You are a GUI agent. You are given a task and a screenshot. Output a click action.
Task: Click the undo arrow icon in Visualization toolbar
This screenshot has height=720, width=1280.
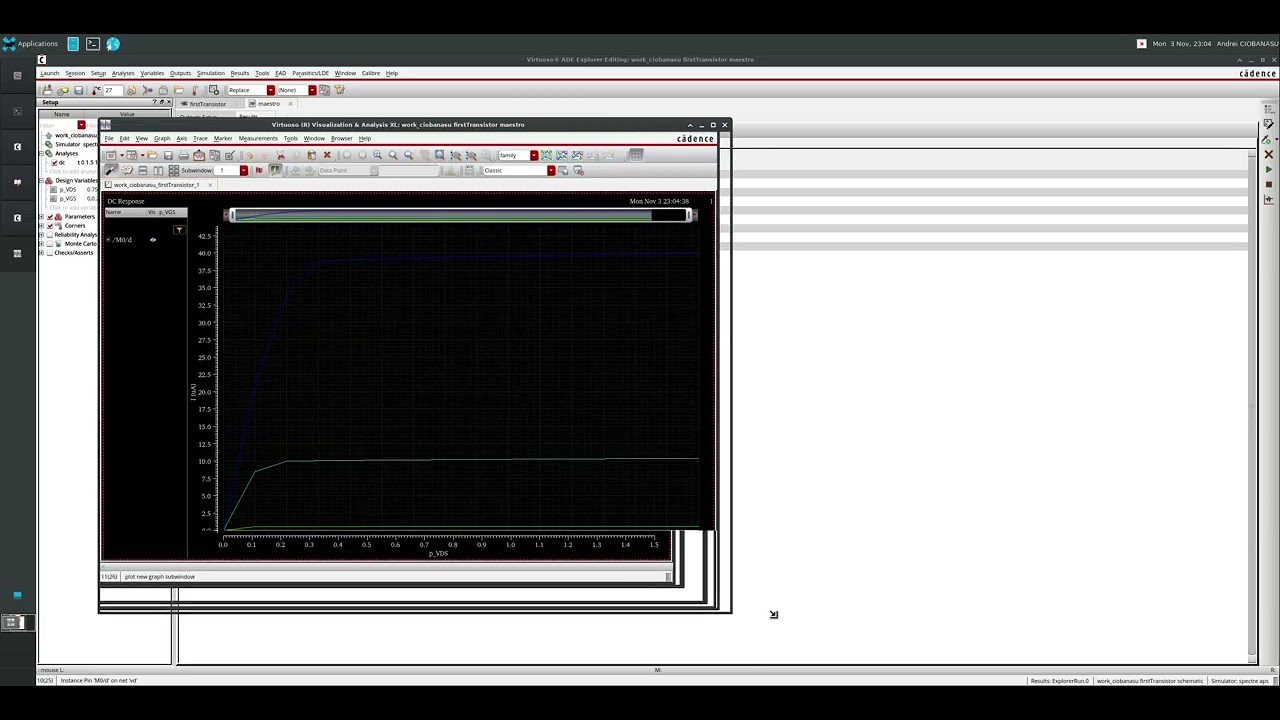pos(250,155)
